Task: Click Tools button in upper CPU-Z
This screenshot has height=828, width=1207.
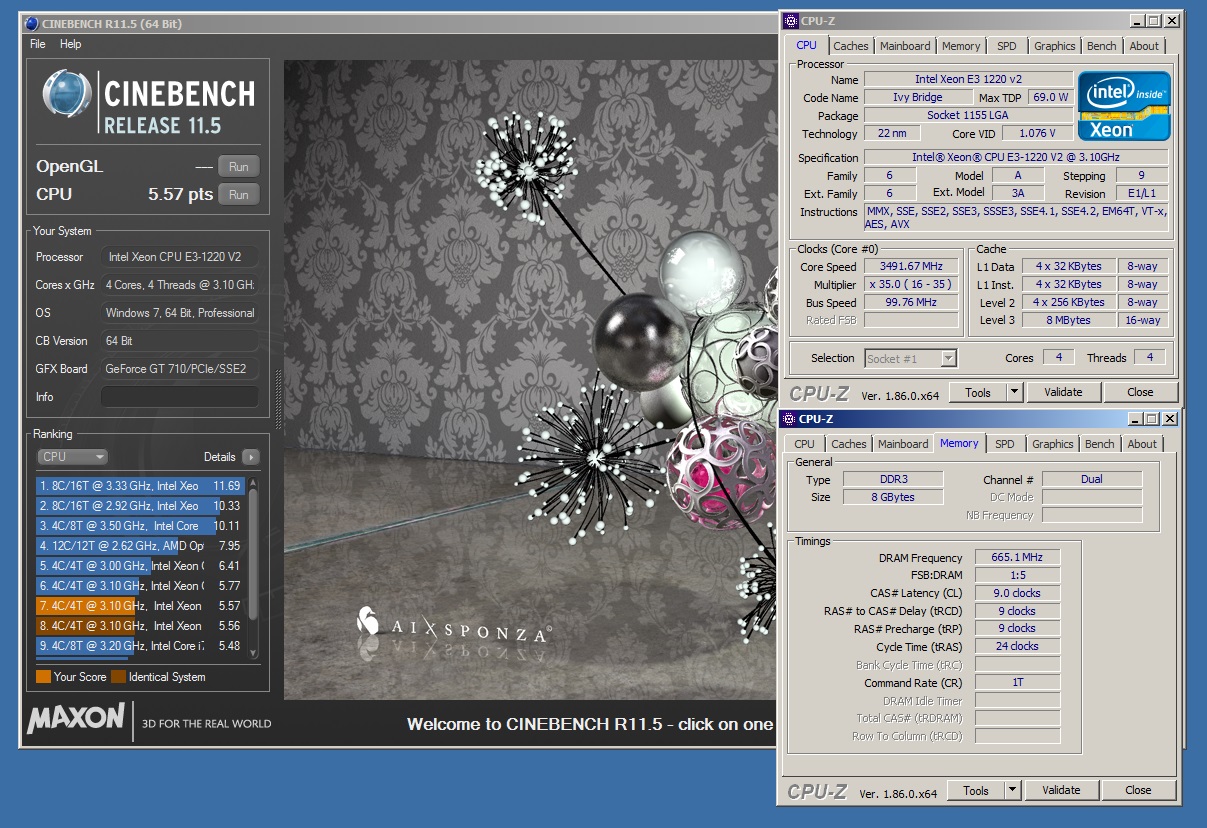Action: tap(978, 392)
